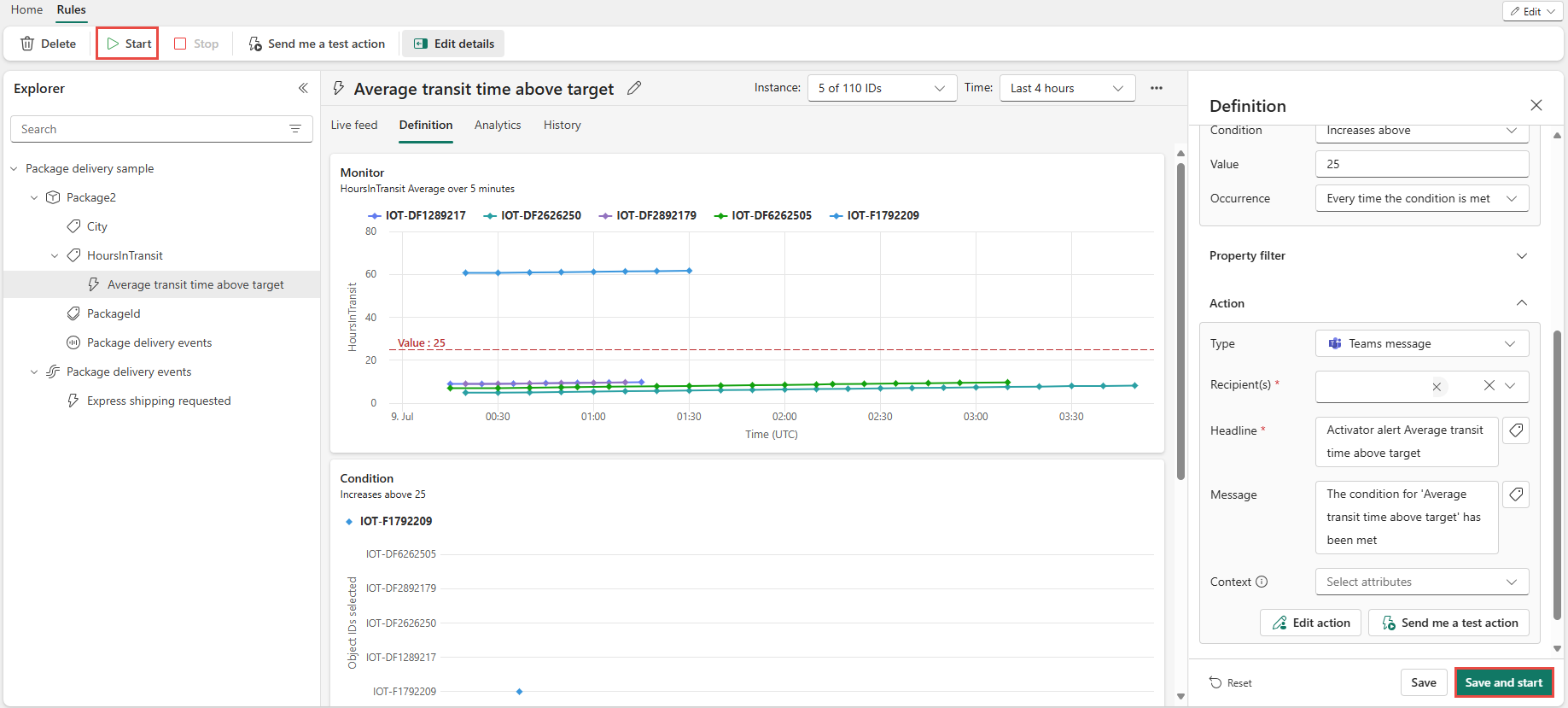The height and width of the screenshot is (708, 1568).
Task: Expand the Property filter section
Action: [1521, 255]
